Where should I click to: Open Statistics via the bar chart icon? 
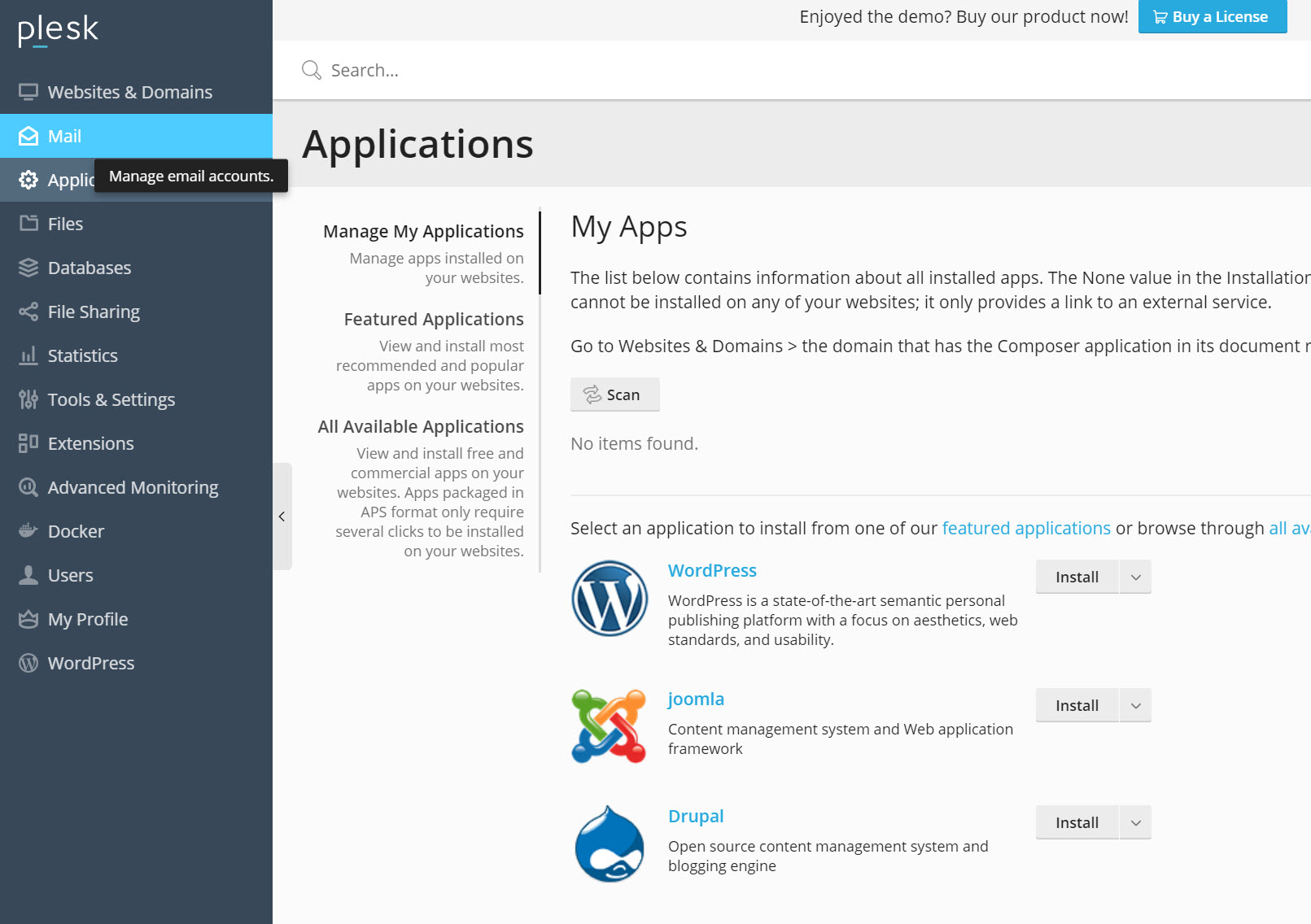pos(28,355)
